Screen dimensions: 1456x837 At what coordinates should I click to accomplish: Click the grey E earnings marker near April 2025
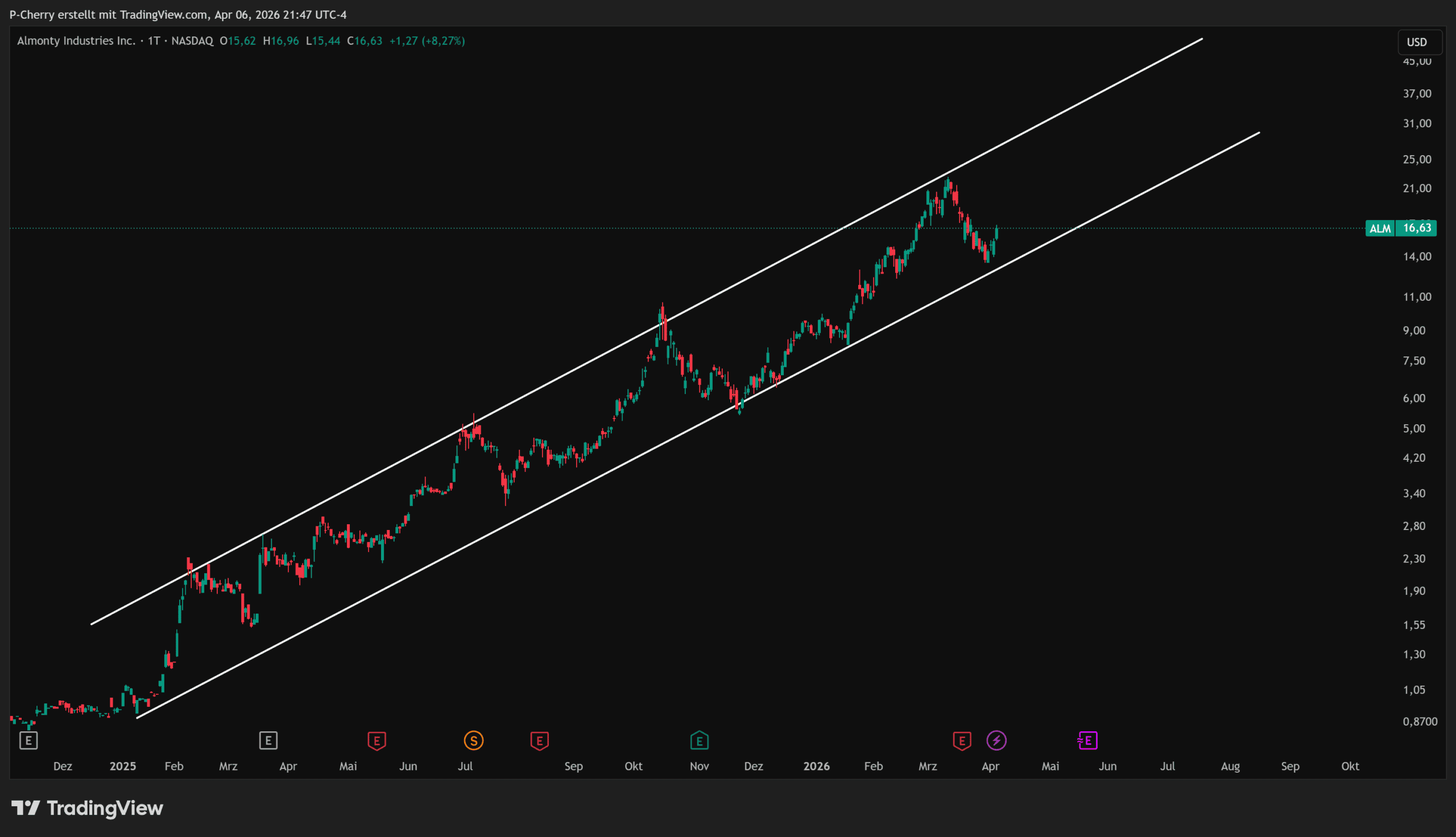pos(268,740)
